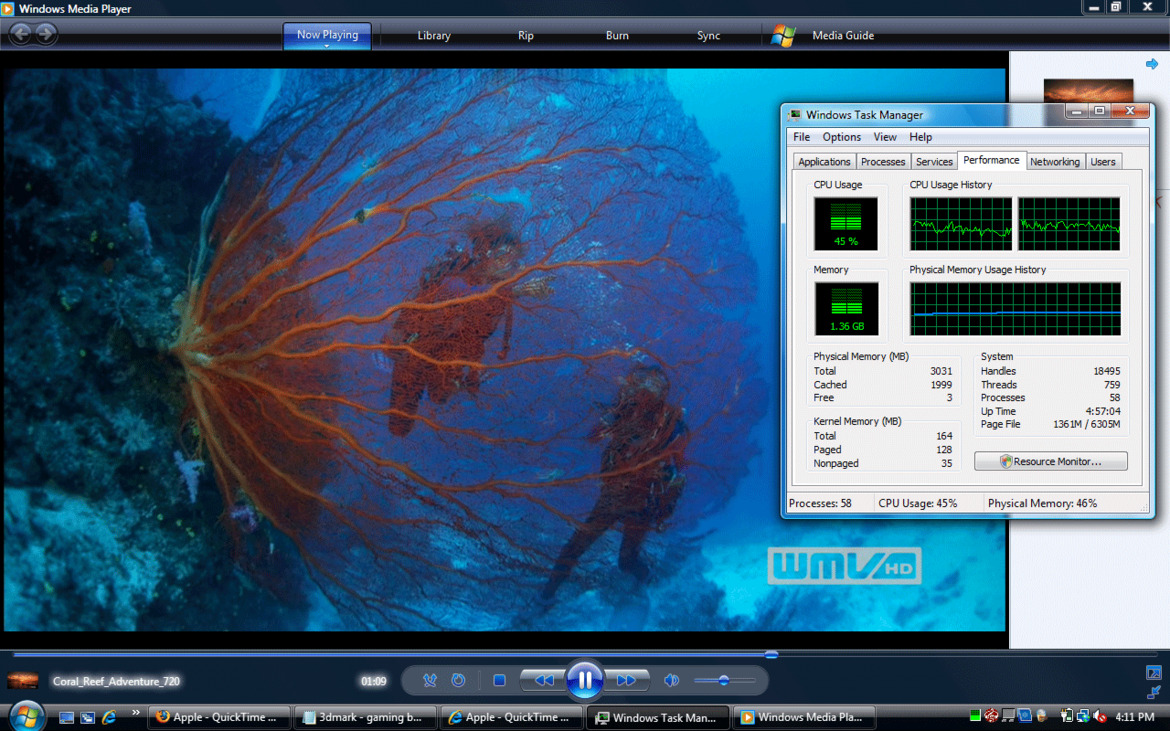This screenshot has height=731, width=1170.
Task: Pause the Coral Reef video
Action: (584, 680)
